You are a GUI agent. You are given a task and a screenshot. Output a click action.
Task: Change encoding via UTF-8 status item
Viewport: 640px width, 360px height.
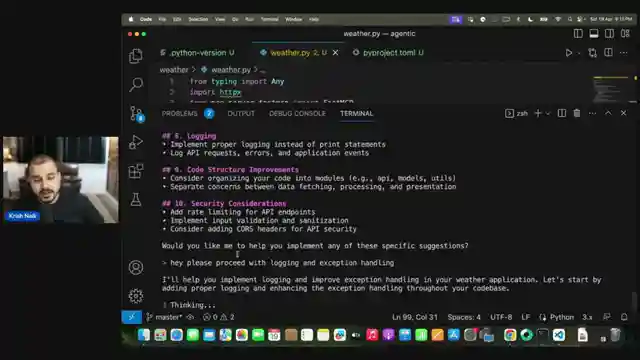click(501, 317)
